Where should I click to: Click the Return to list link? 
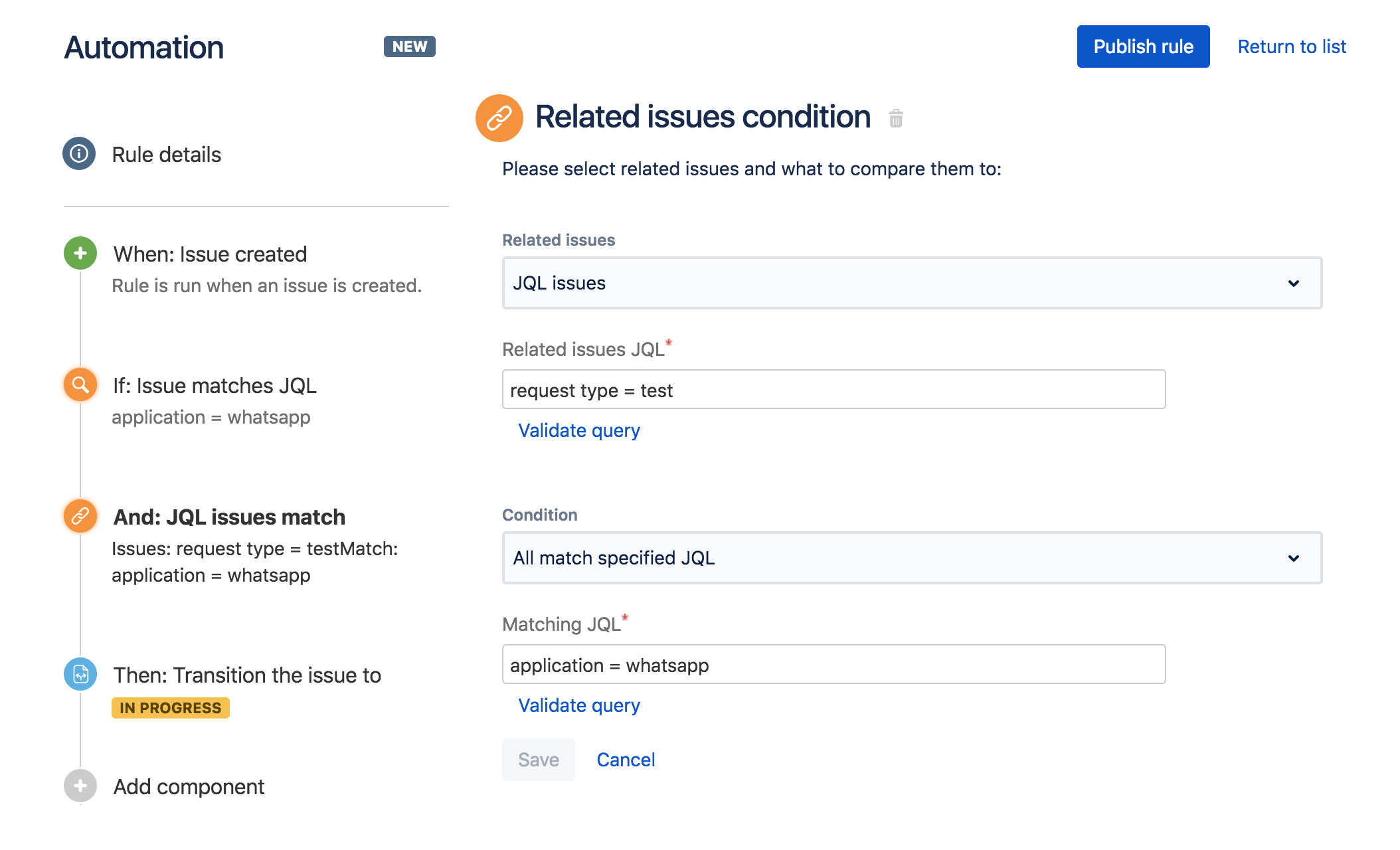tap(1291, 46)
